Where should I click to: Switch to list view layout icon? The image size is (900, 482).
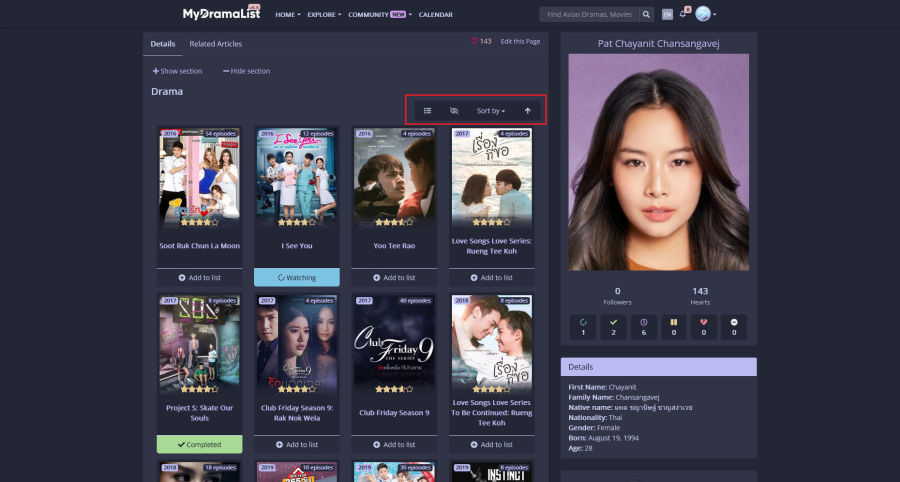427,111
